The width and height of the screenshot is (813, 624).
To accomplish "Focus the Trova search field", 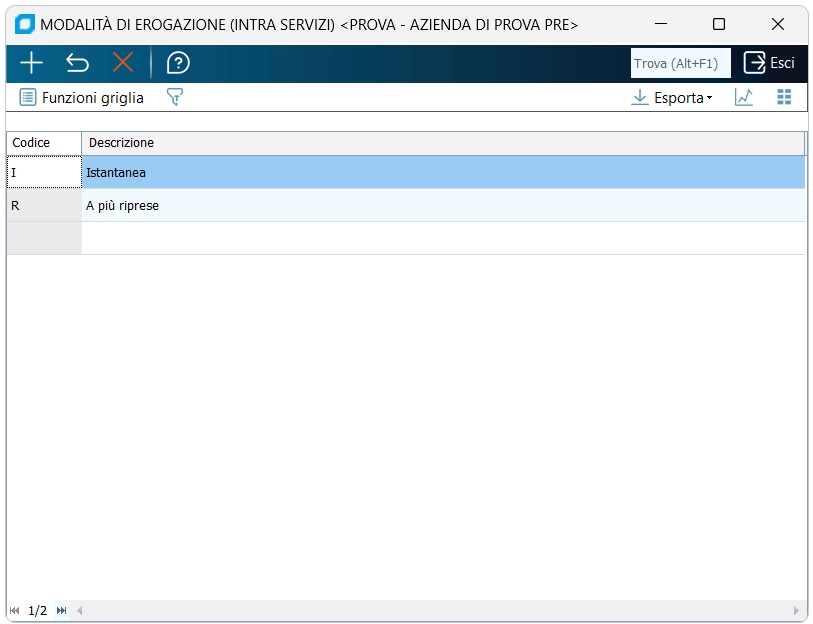I will click(680, 63).
